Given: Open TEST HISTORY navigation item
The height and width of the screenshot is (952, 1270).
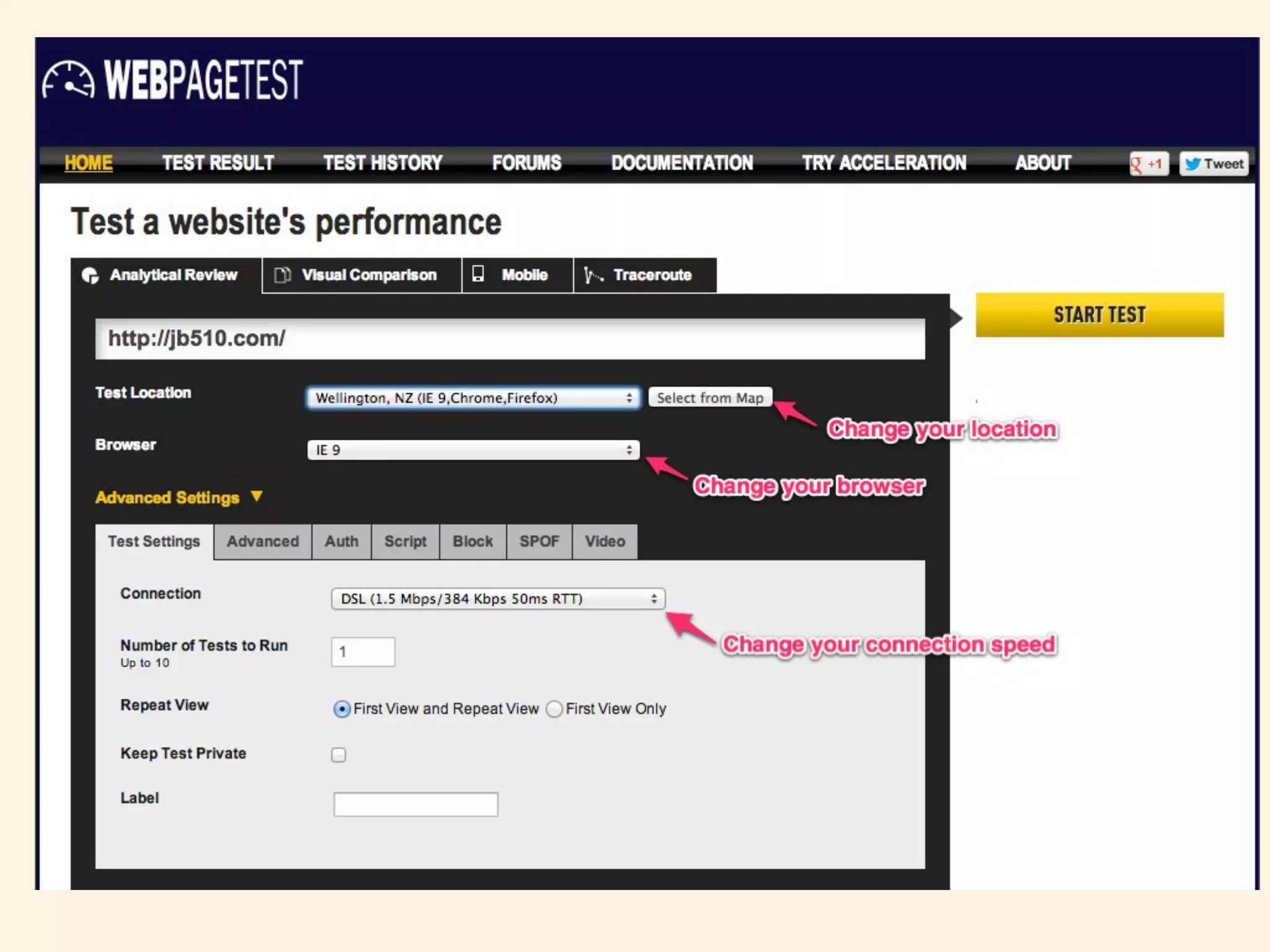Looking at the screenshot, I should coord(383,163).
